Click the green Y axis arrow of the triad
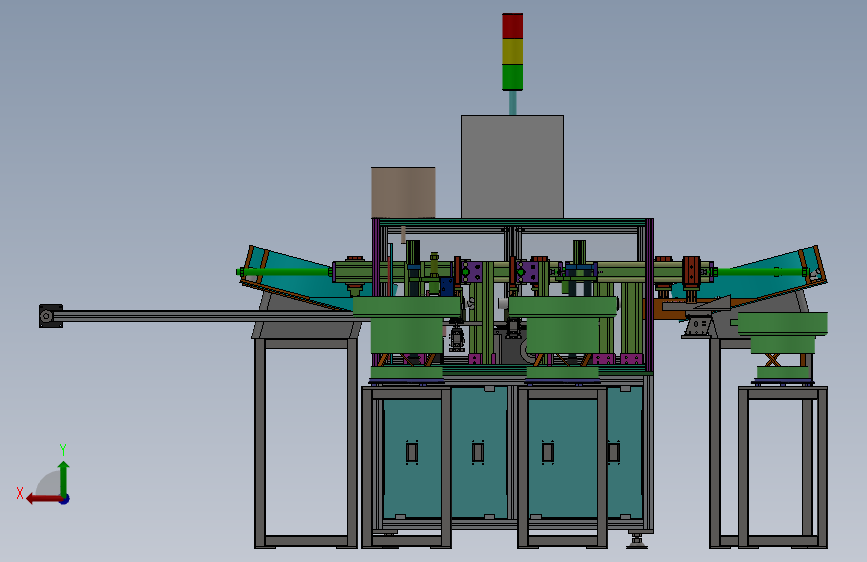Screen dimensions: 867x562 pos(64,477)
